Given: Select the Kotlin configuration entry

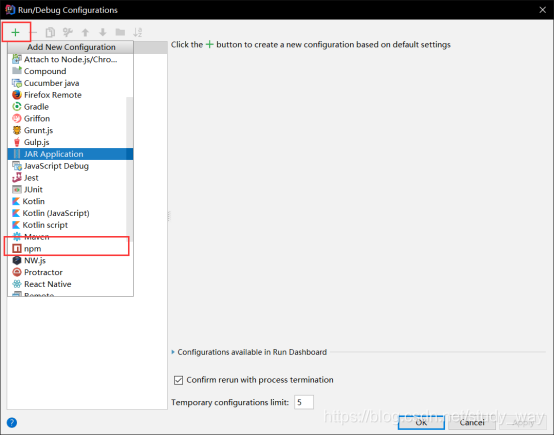Looking at the screenshot, I should (x=70, y=201).
